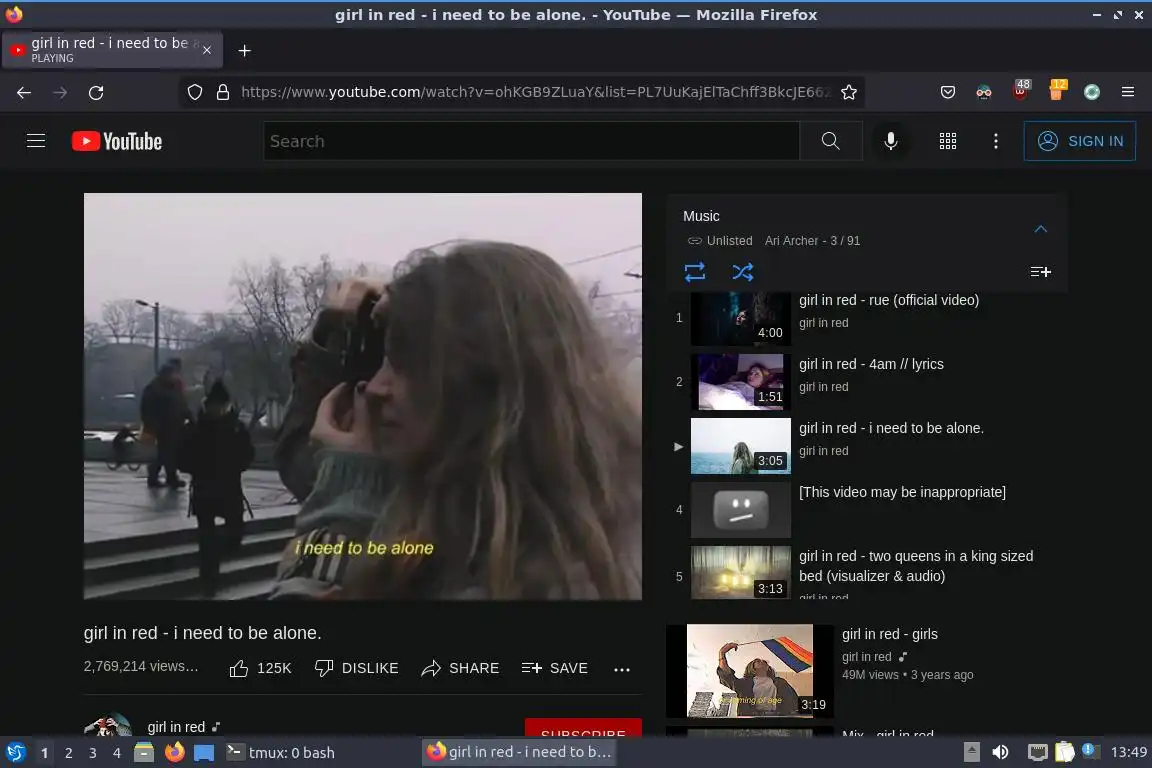
Task: Save the playlist with the add-to-library icon
Action: [1040, 272]
